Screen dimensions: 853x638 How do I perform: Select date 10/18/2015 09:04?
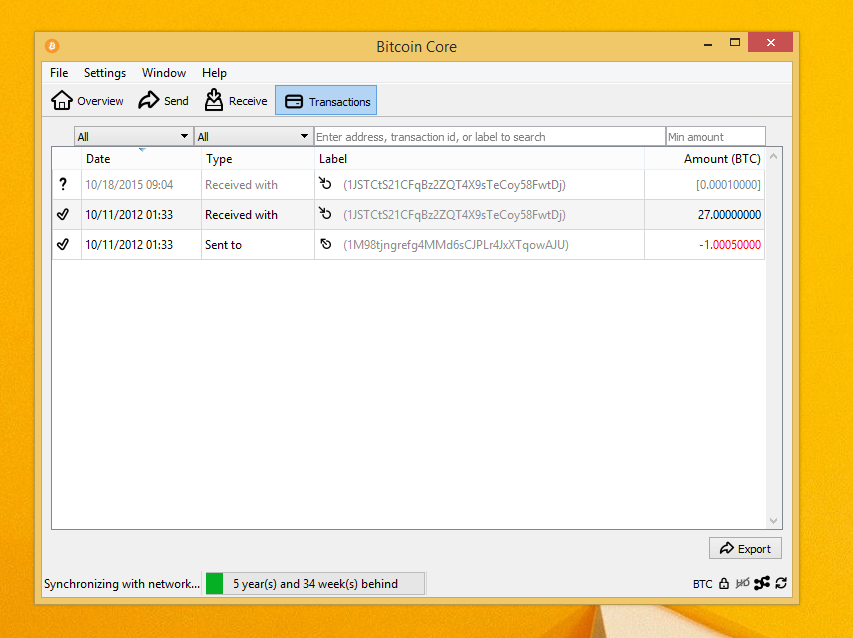[129, 185]
